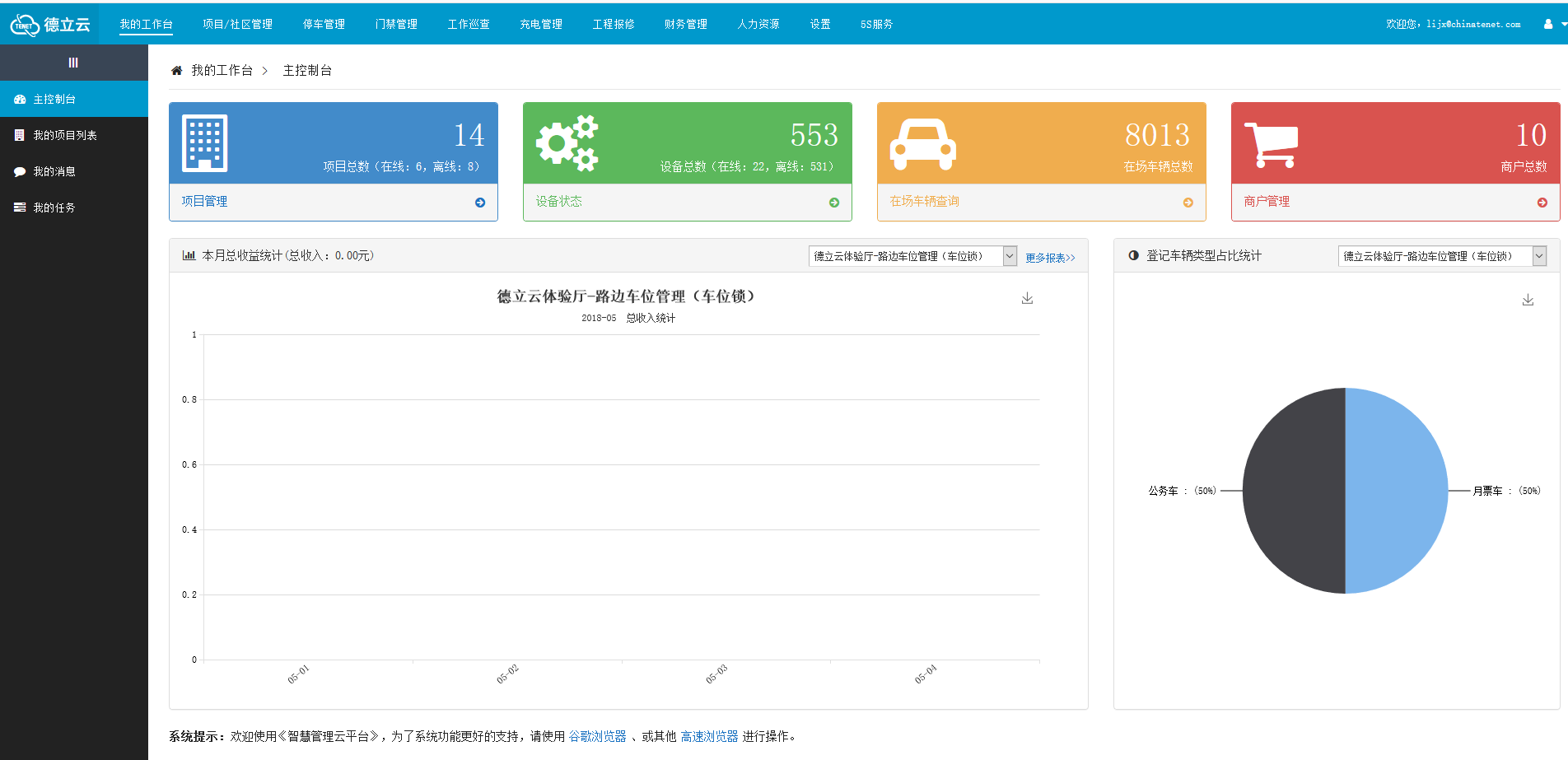This screenshot has height=760, width=1568.
Task: Click the gears icon on the device totals card
Action: coord(568,142)
